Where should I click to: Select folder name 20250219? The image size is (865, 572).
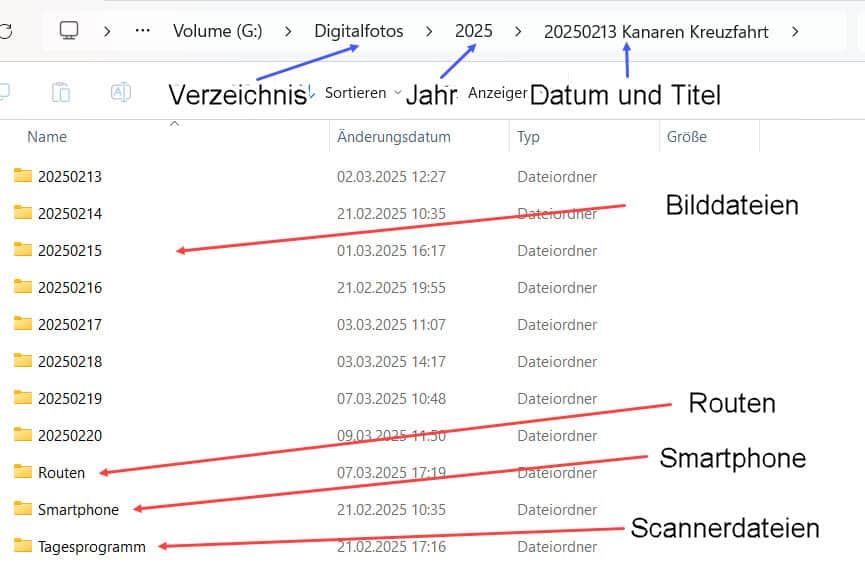tap(70, 398)
